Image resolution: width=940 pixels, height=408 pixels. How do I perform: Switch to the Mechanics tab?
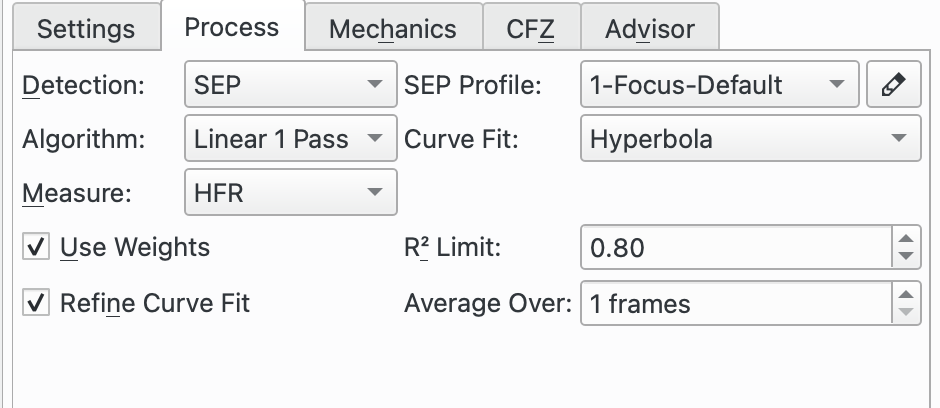coord(393,28)
